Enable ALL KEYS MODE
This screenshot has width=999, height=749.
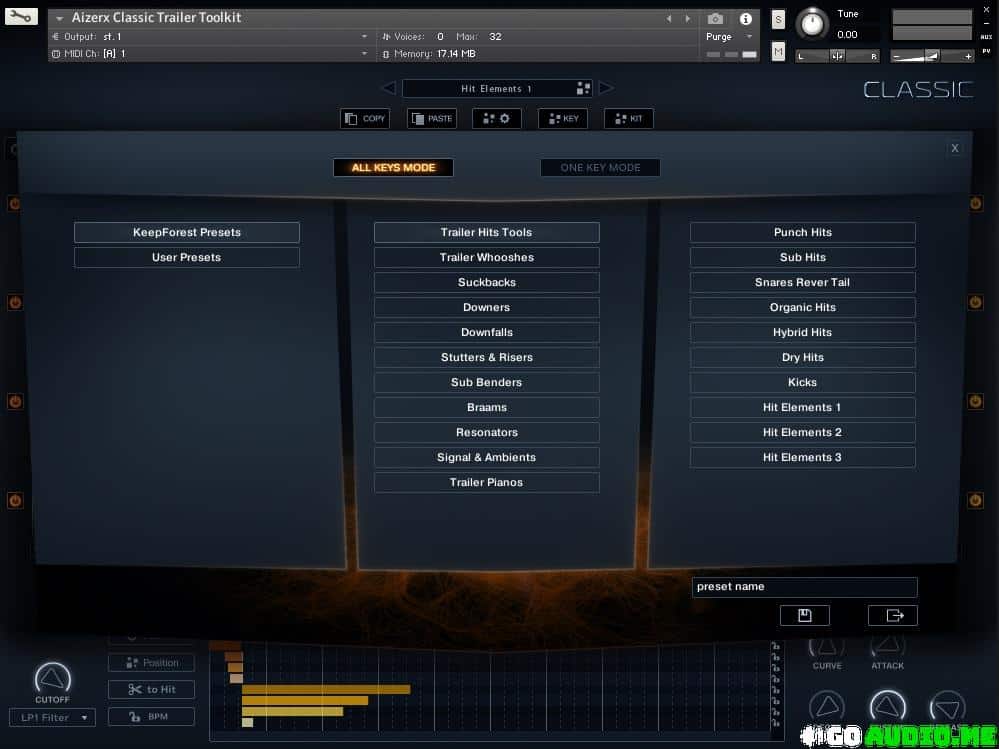(x=393, y=168)
